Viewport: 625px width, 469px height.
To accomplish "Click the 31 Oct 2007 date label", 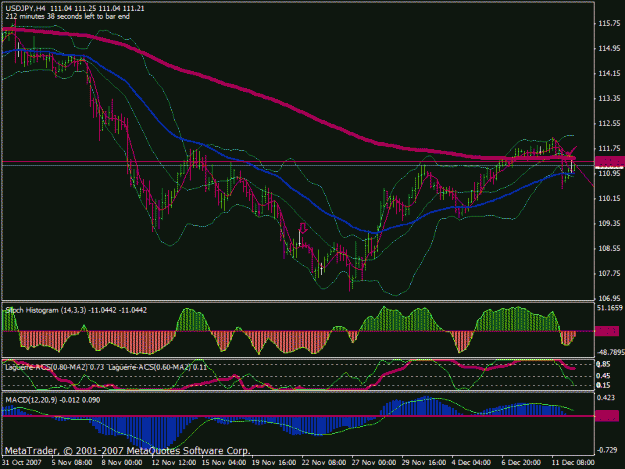I will pyautogui.click(x=22, y=463).
